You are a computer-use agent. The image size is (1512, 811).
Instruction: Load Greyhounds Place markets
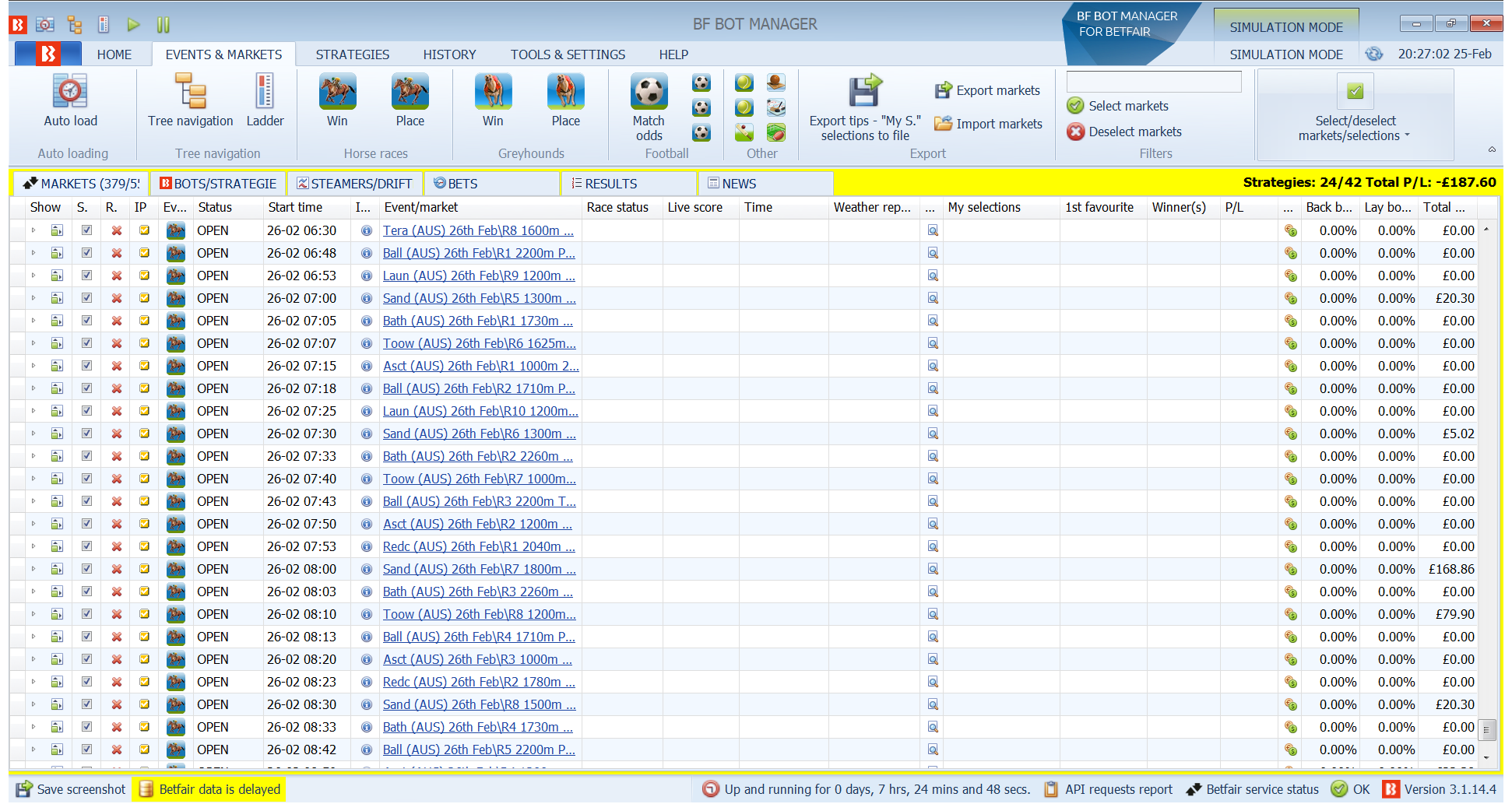[x=566, y=100]
